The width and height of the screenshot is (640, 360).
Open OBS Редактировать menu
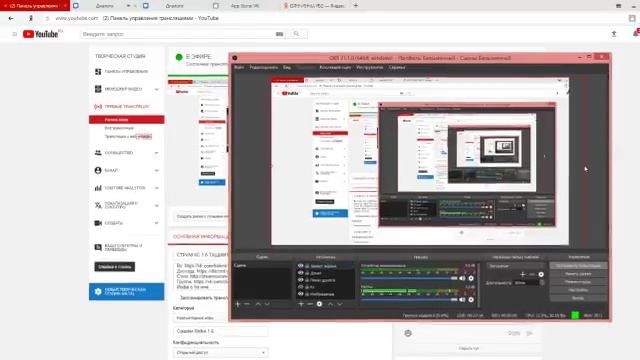coord(264,67)
